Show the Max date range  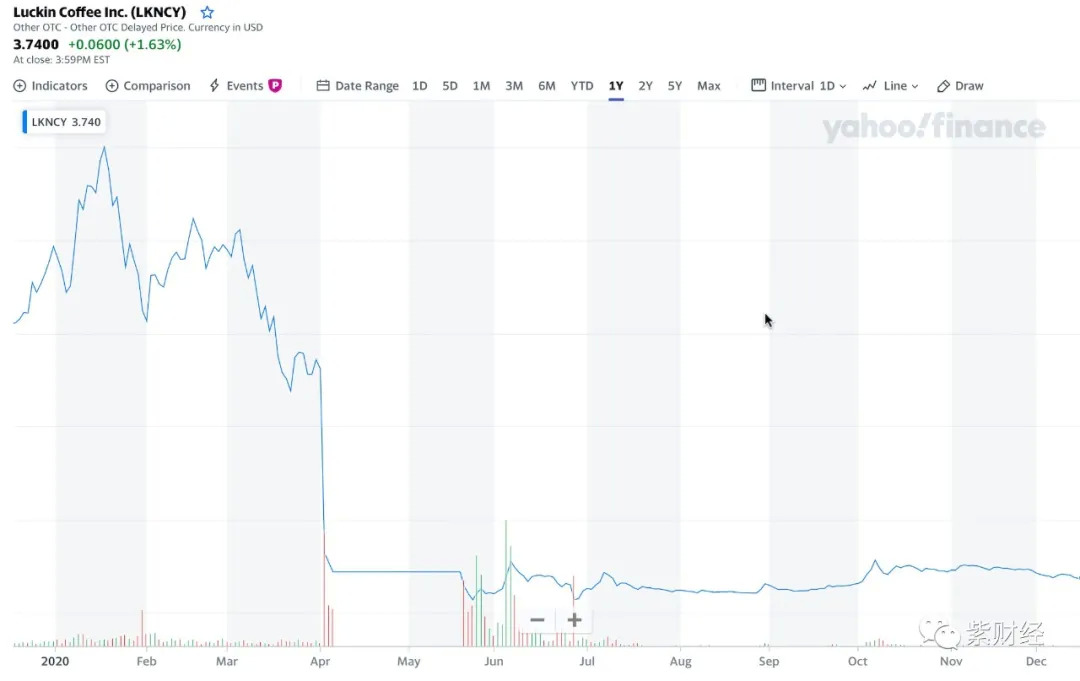[x=709, y=86]
